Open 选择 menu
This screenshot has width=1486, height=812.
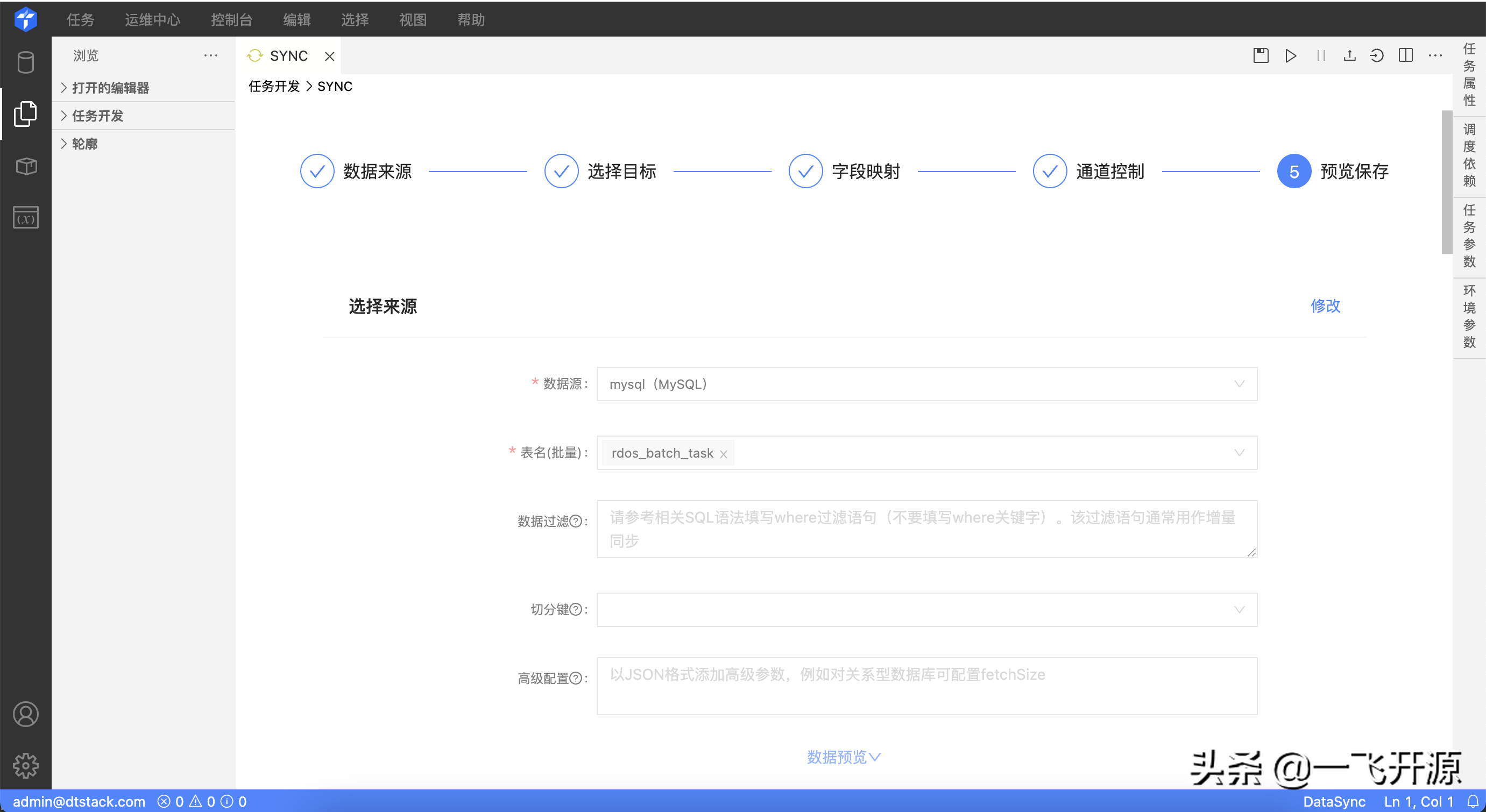click(x=354, y=19)
